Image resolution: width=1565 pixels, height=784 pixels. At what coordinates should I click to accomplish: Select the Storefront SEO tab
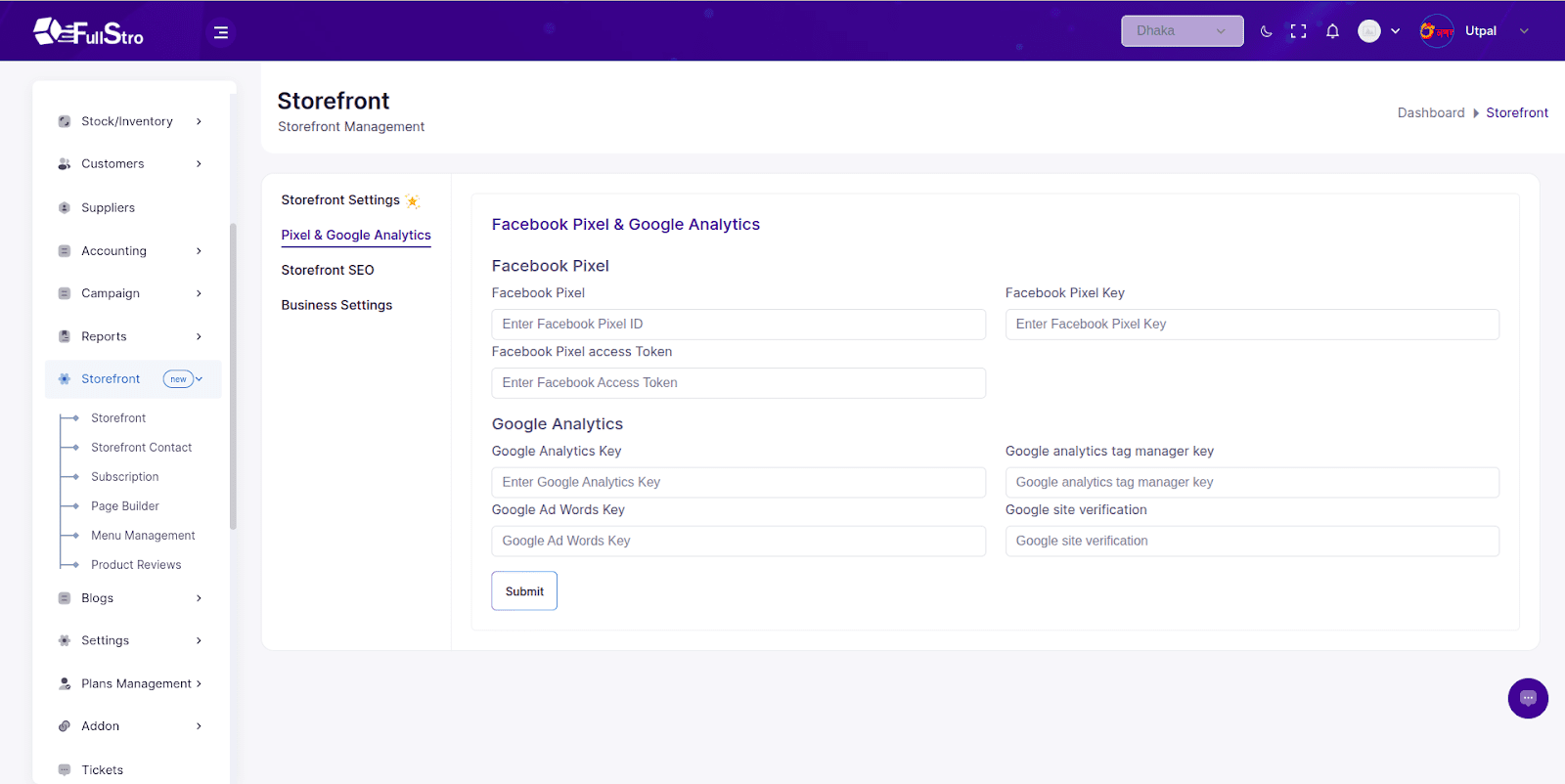point(328,270)
